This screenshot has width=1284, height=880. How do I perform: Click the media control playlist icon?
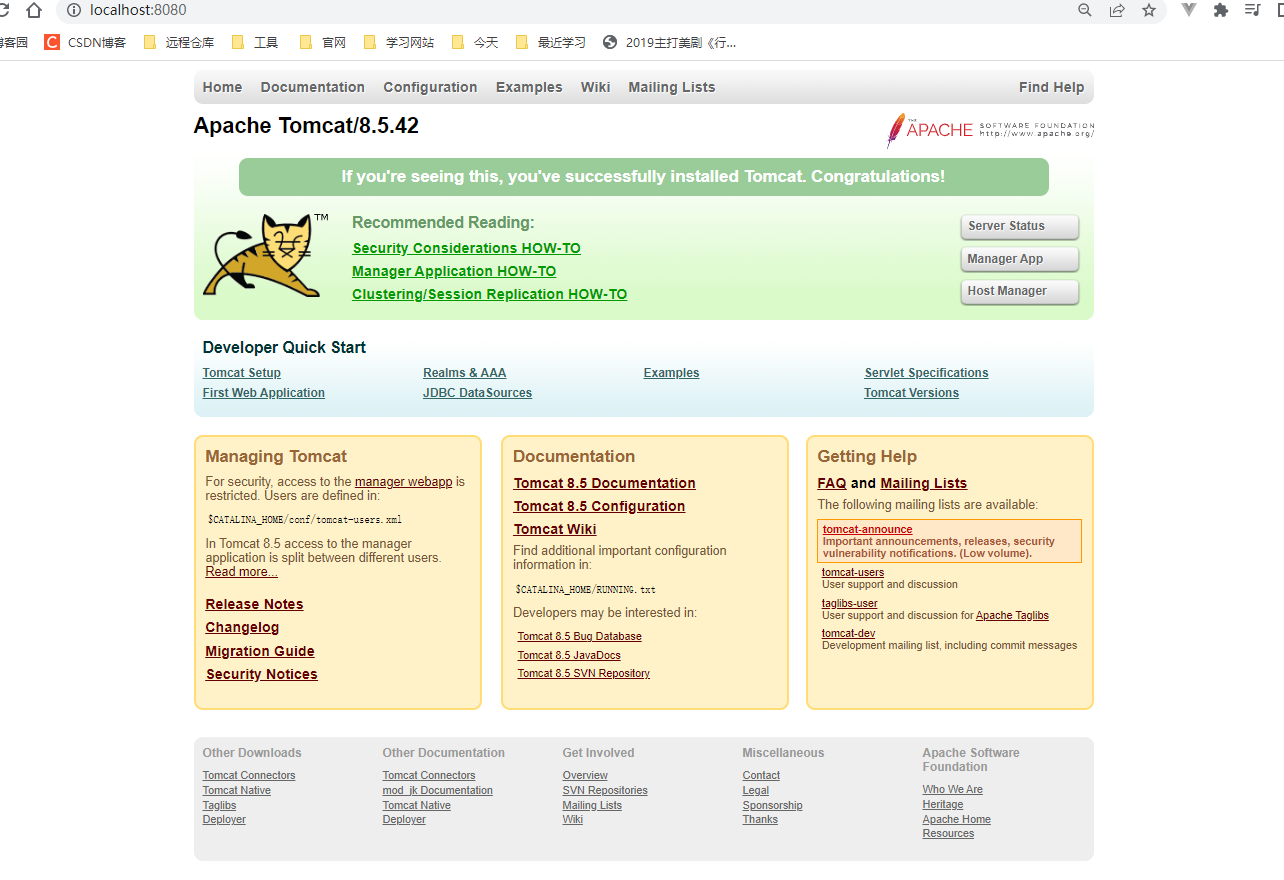coord(1252,10)
